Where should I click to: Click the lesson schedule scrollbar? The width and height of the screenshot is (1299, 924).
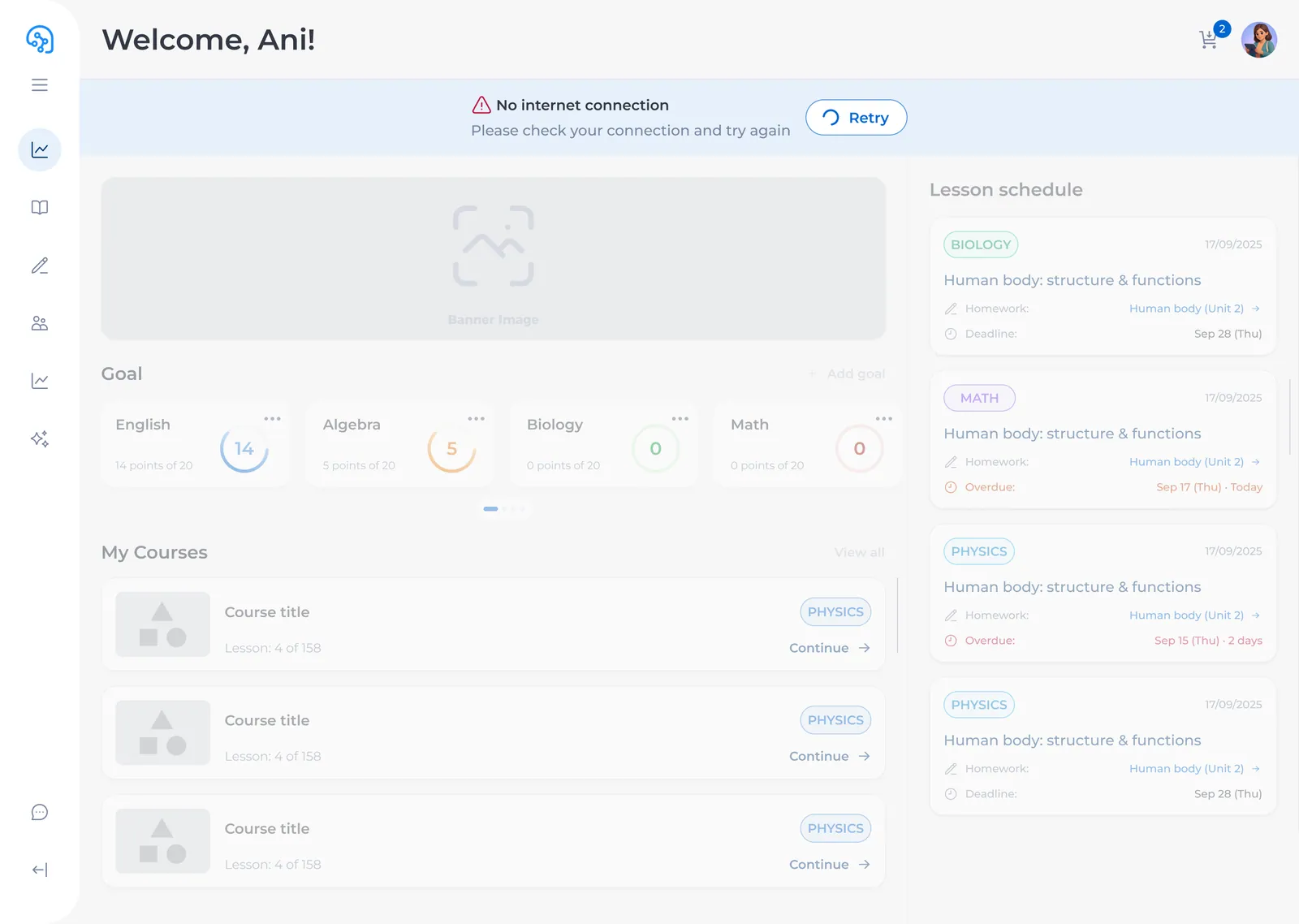coord(1290,416)
